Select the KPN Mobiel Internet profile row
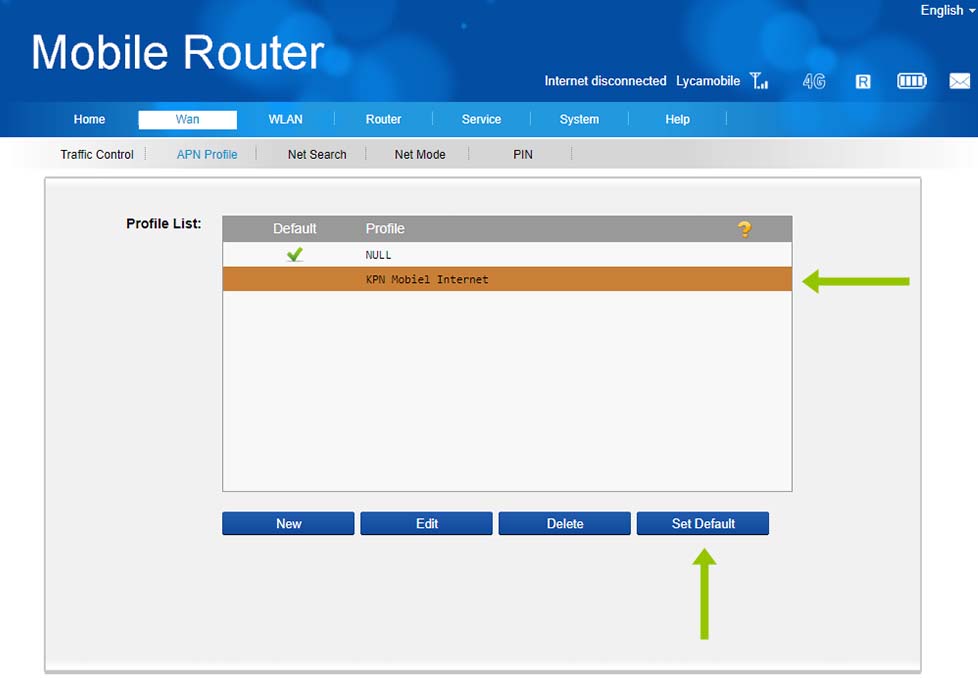This screenshot has width=978, height=678. [x=507, y=279]
